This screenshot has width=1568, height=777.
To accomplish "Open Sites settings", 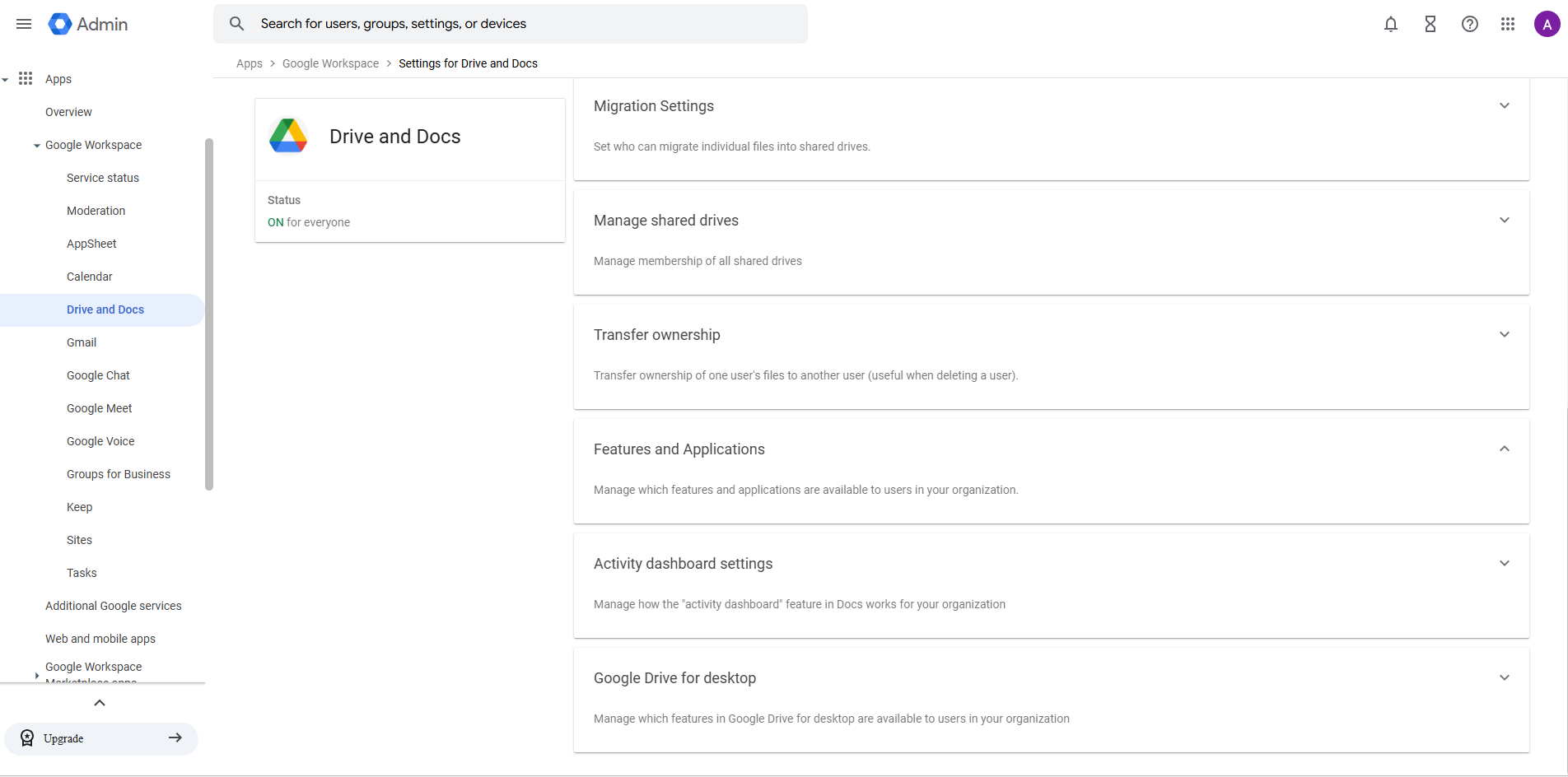I will (79, 540).
